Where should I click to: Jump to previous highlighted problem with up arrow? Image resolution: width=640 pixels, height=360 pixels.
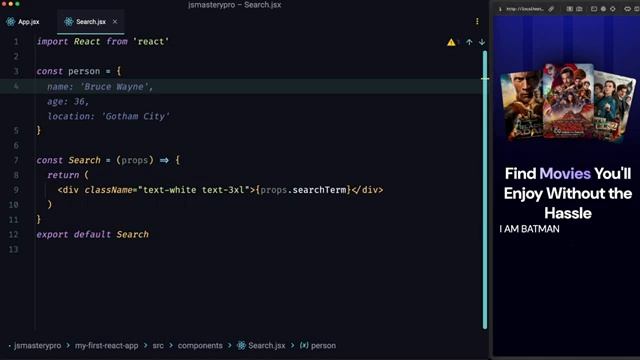(x=469, y=42)
